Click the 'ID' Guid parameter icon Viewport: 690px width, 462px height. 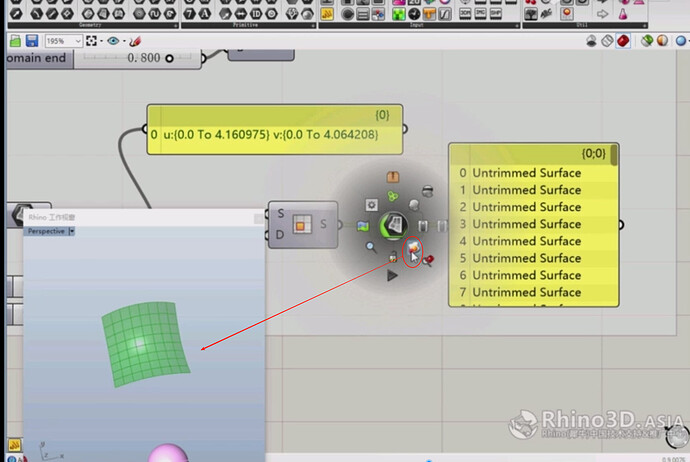[256, 14]
